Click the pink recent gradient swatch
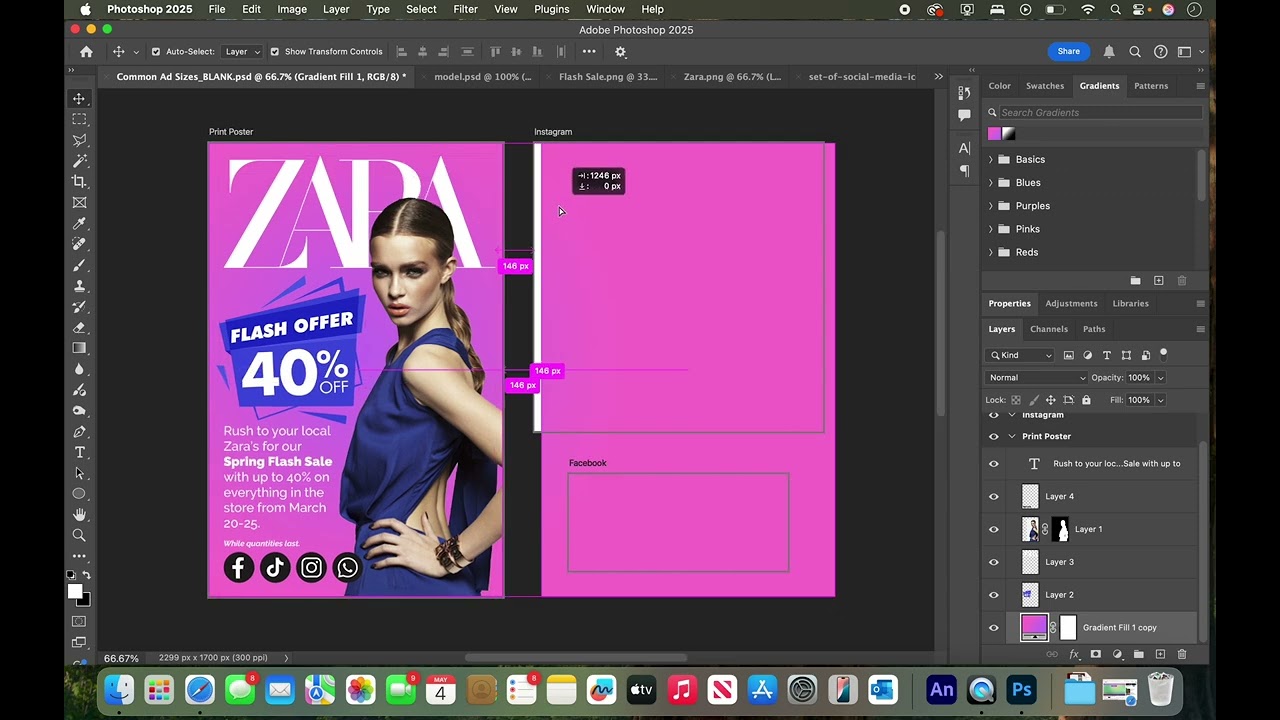The image size is (1280, 720). coord(994,134)
